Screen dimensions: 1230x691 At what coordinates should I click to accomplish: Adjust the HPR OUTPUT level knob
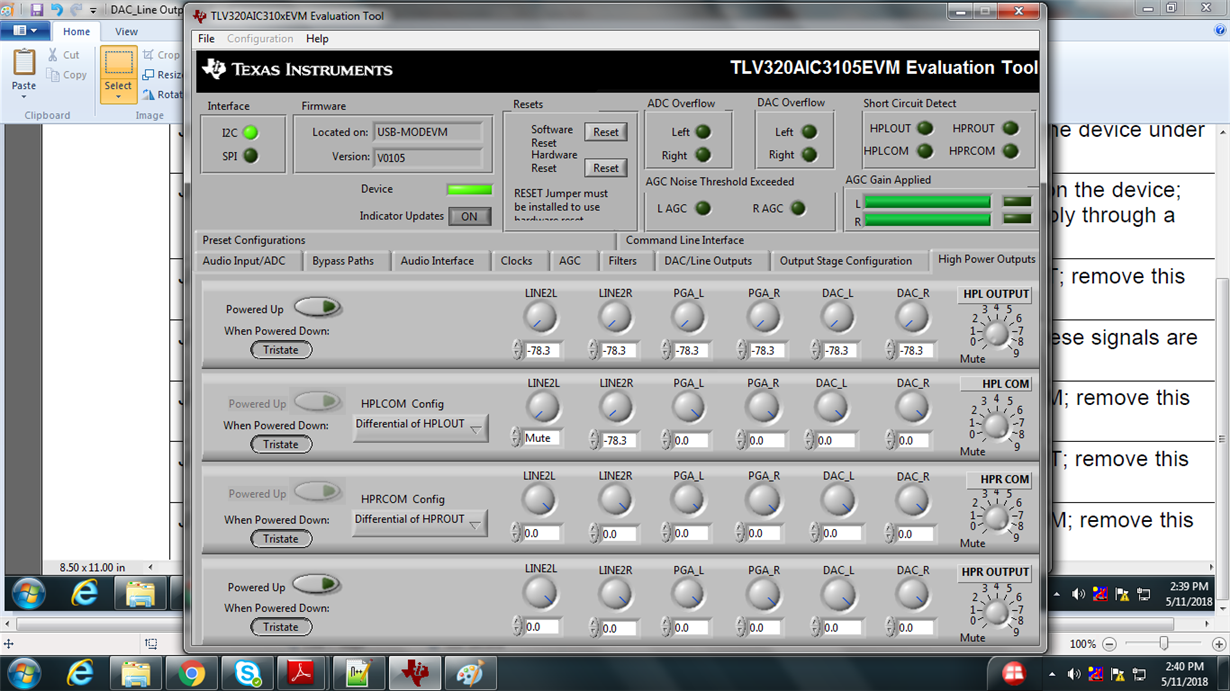(x=995, y=612)
